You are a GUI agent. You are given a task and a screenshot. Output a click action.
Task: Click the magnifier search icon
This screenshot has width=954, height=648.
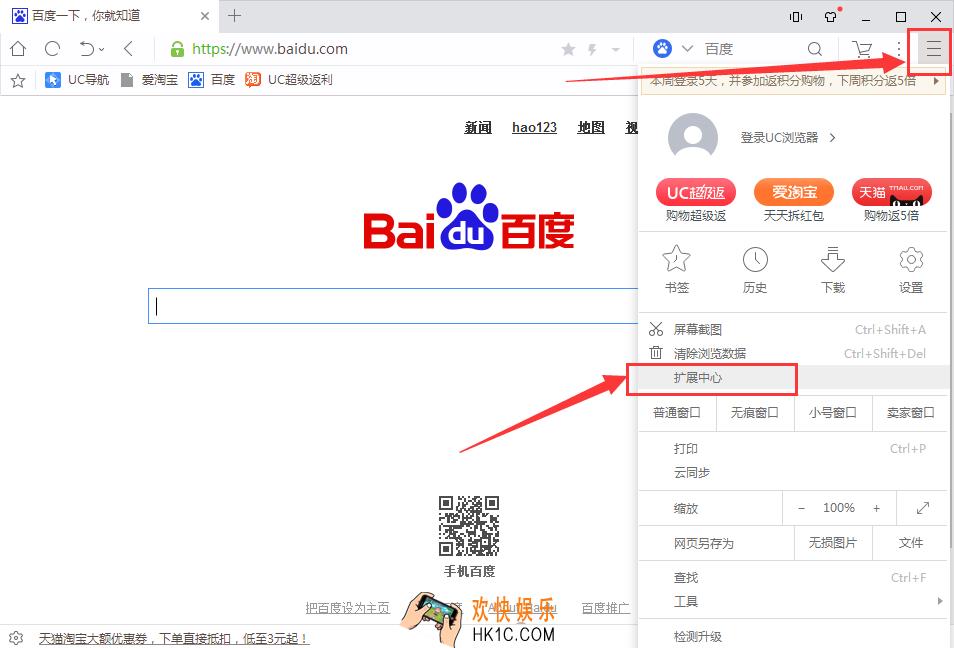815,49
